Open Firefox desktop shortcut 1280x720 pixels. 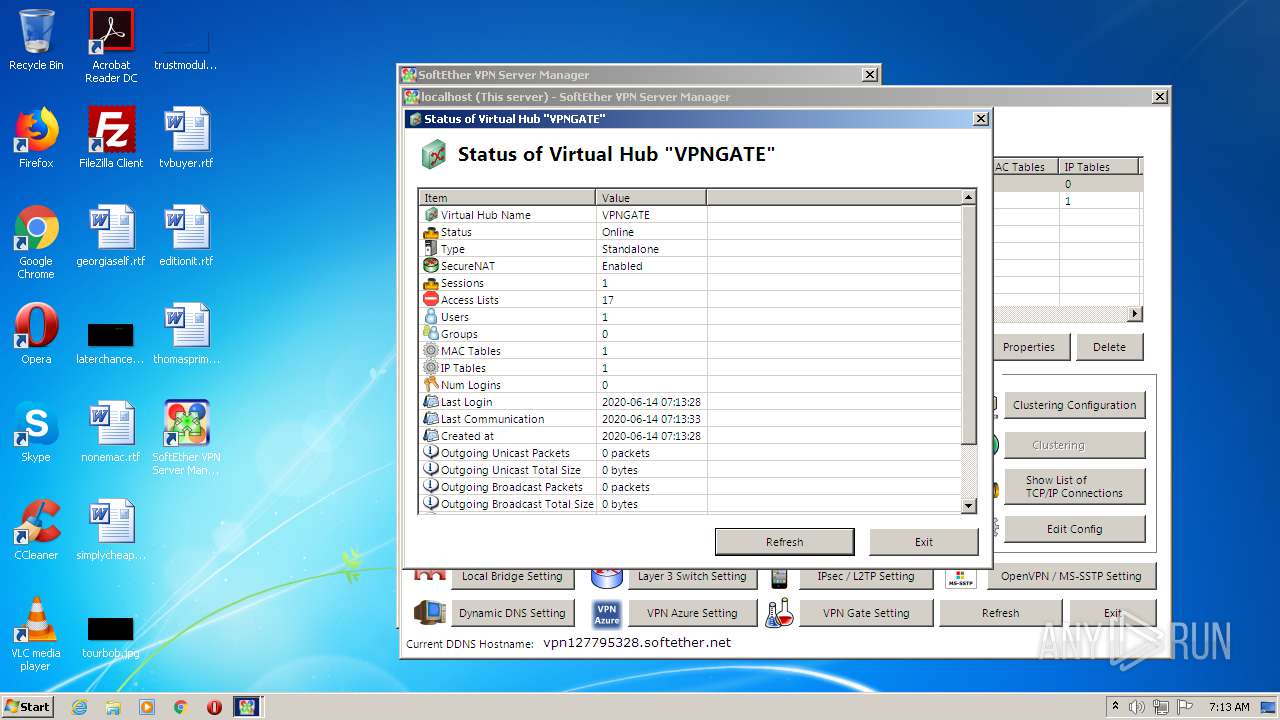36,138
